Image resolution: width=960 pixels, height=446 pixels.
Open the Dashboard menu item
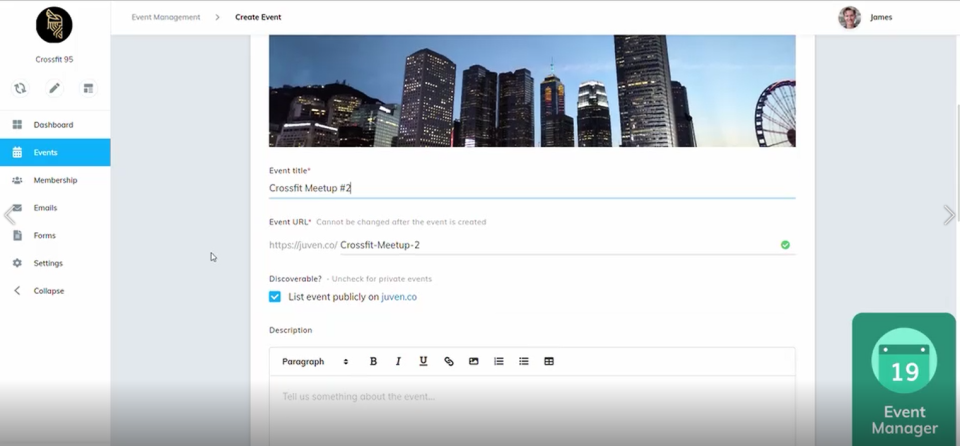55,124
